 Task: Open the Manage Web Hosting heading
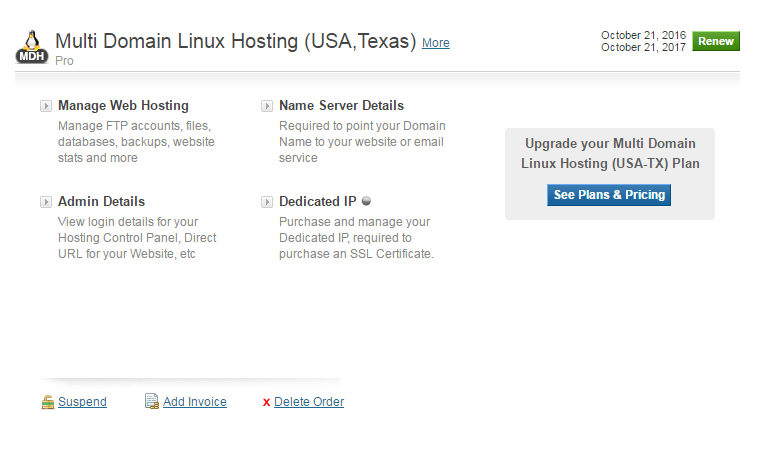(x=123, y=105)
